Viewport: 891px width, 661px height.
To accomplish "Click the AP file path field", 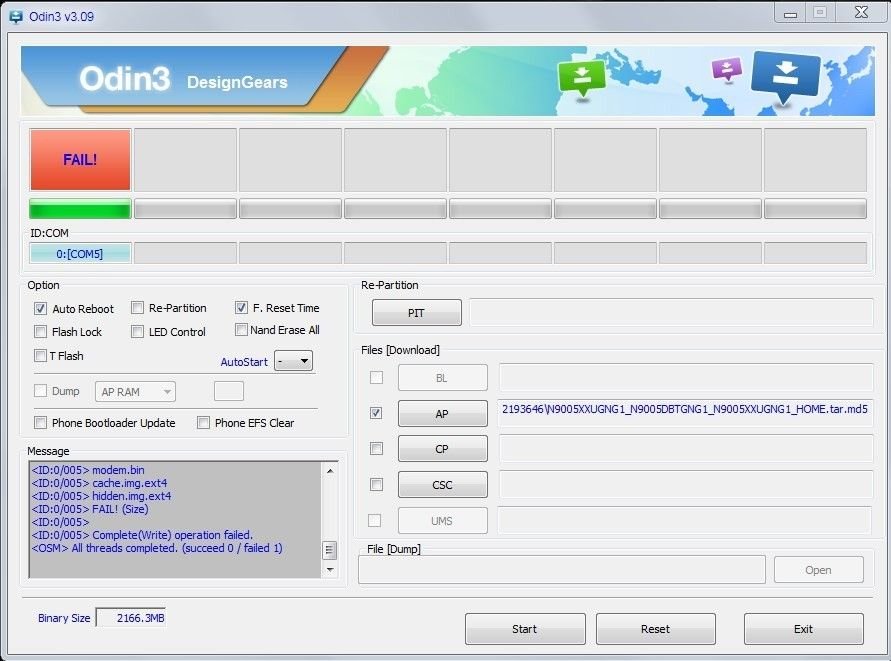I will [x=686, y=413].
